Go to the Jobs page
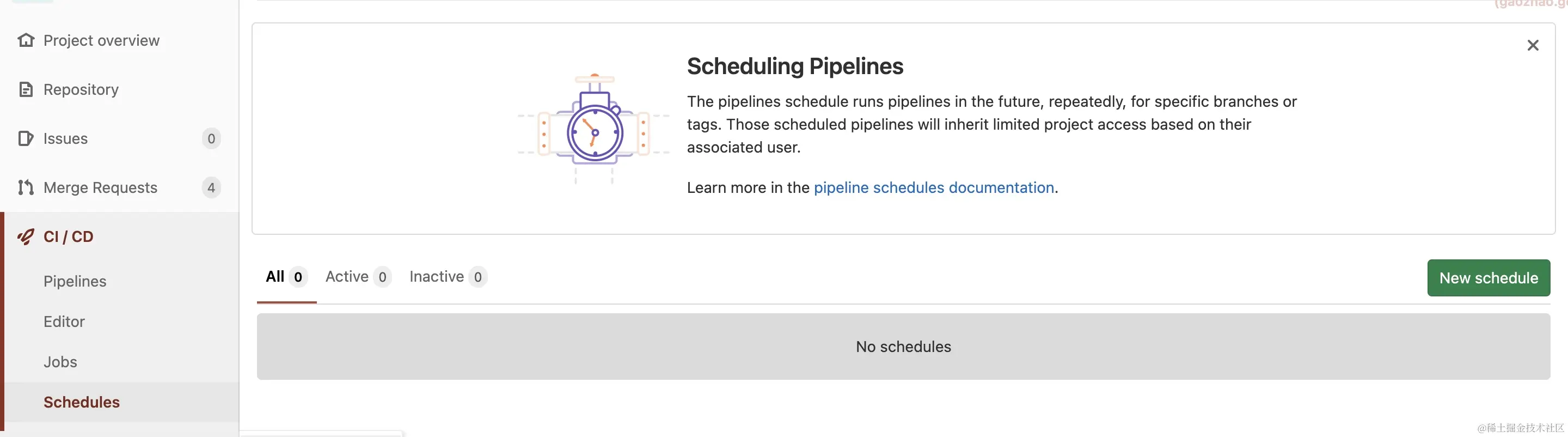The image size is (1568, 437). tap(60, 362)
